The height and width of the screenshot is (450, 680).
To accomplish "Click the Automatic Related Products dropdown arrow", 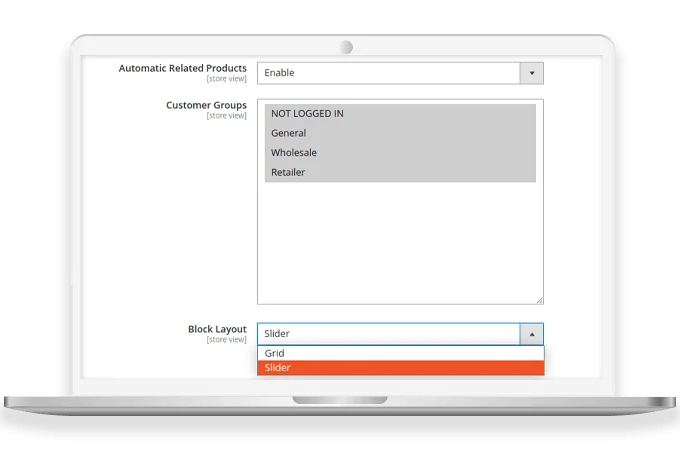I will coord(532,73).
